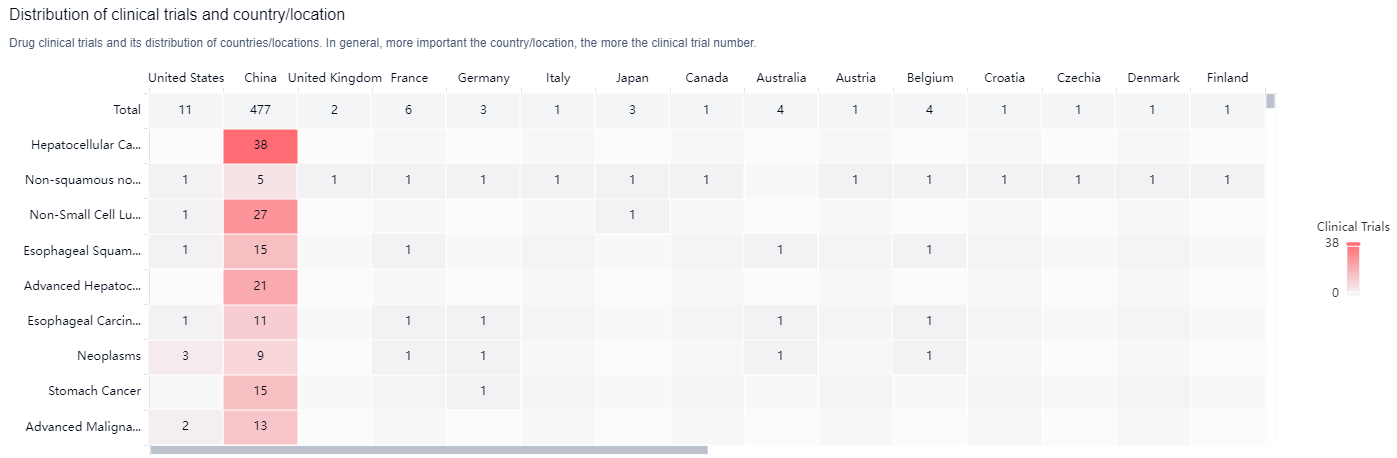
Task: Select the United States column header
Action: point(186,78)
